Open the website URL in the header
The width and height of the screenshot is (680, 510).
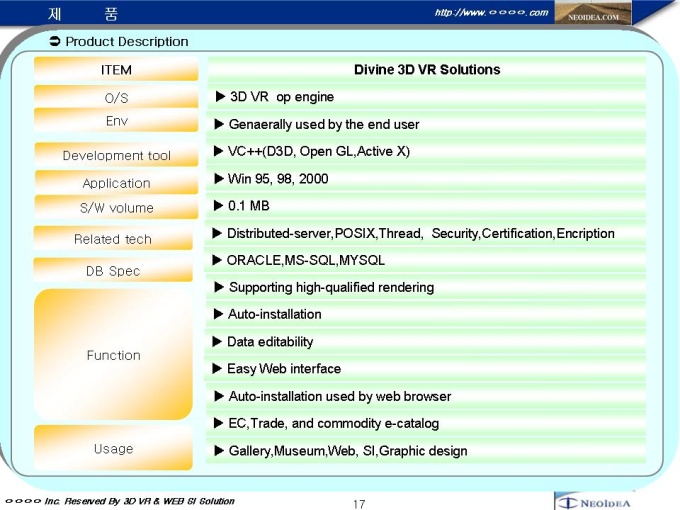491,12
